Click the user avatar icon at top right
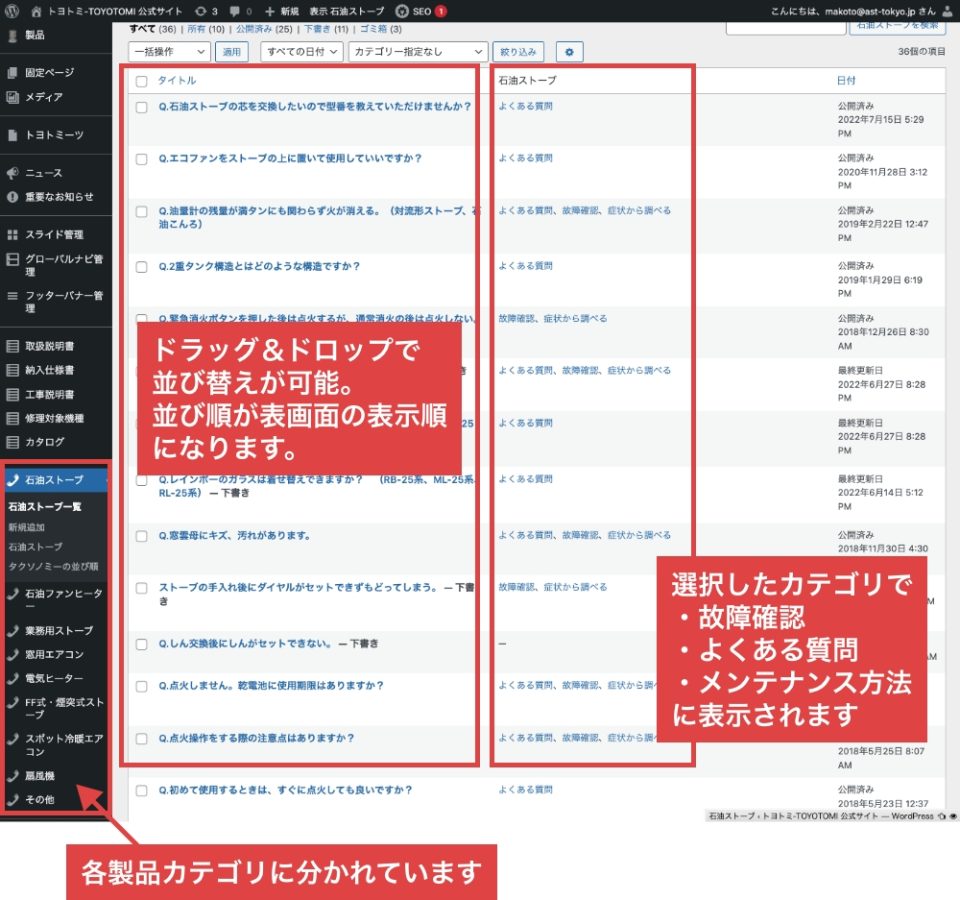 click(947, 11)
